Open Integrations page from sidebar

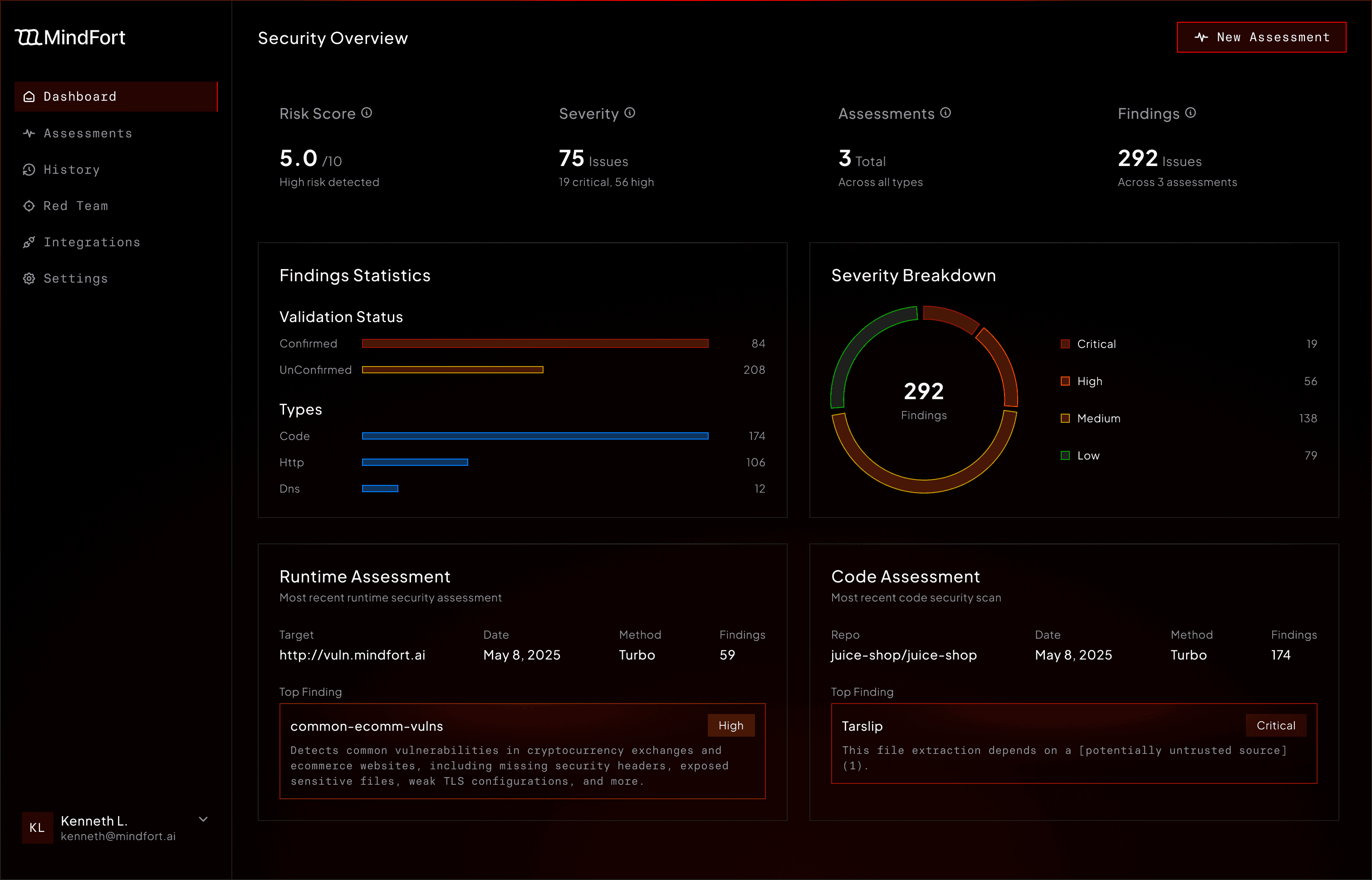pyautogui.click(x=116, y=242)
